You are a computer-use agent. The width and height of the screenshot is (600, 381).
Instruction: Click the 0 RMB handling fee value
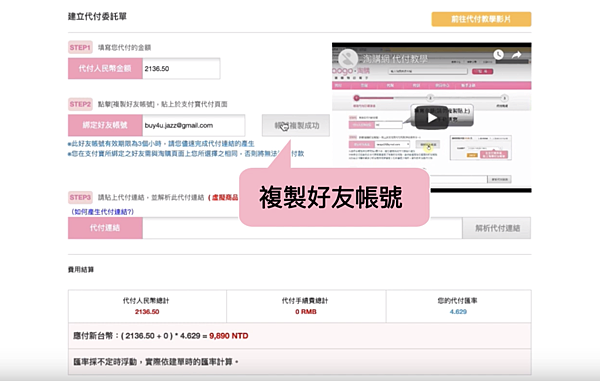click(306, 312)
